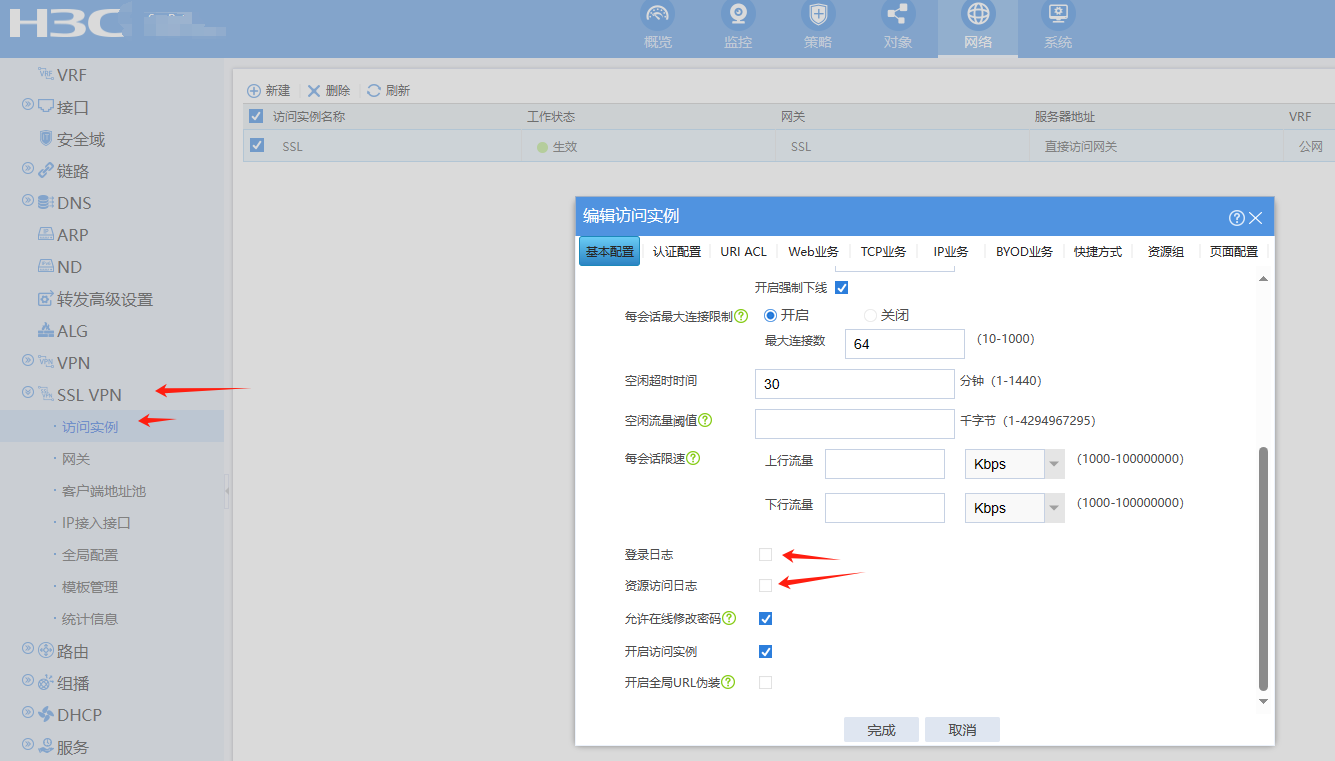Open the BYOD业务 tab
The height and width of the screenshot is (761, 1335).
[1024, 251]
